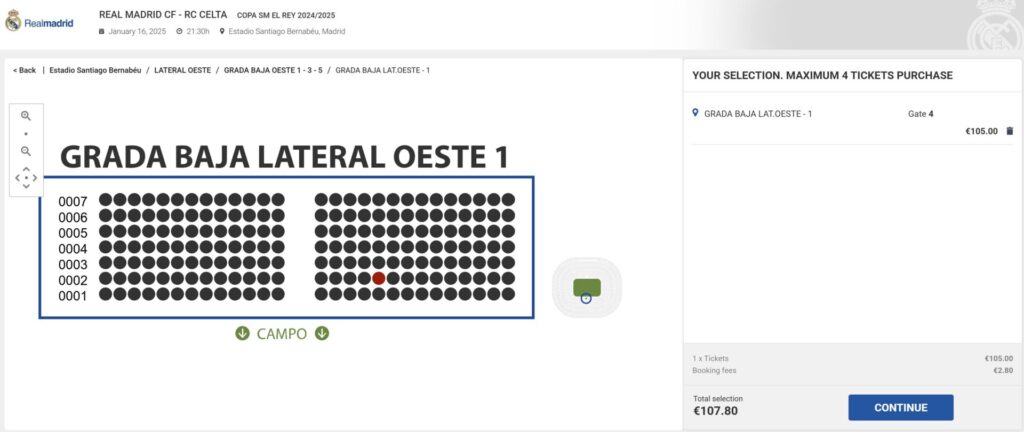This screenshot has height=432, width=1024.
Task: Navigate to LATERAL OESTE breadcrumb
Action: [x=185, y=70]
